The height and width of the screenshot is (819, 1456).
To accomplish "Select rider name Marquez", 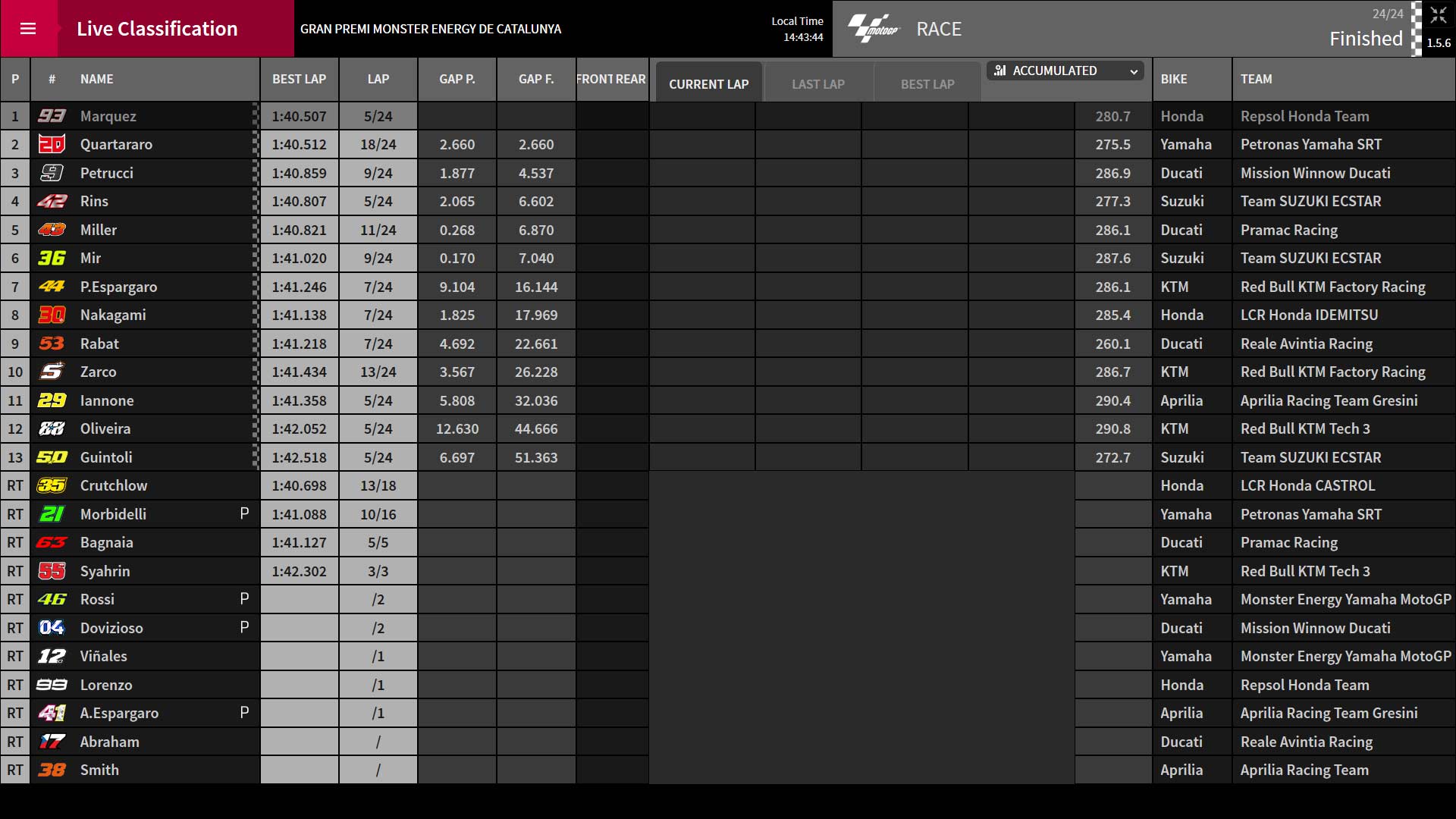I will coord(108,116).
